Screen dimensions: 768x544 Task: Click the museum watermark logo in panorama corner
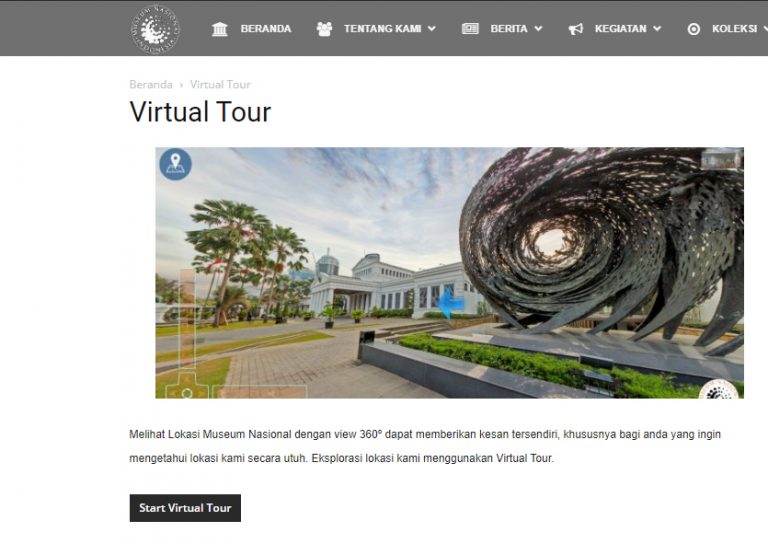[x=720, y=389]
